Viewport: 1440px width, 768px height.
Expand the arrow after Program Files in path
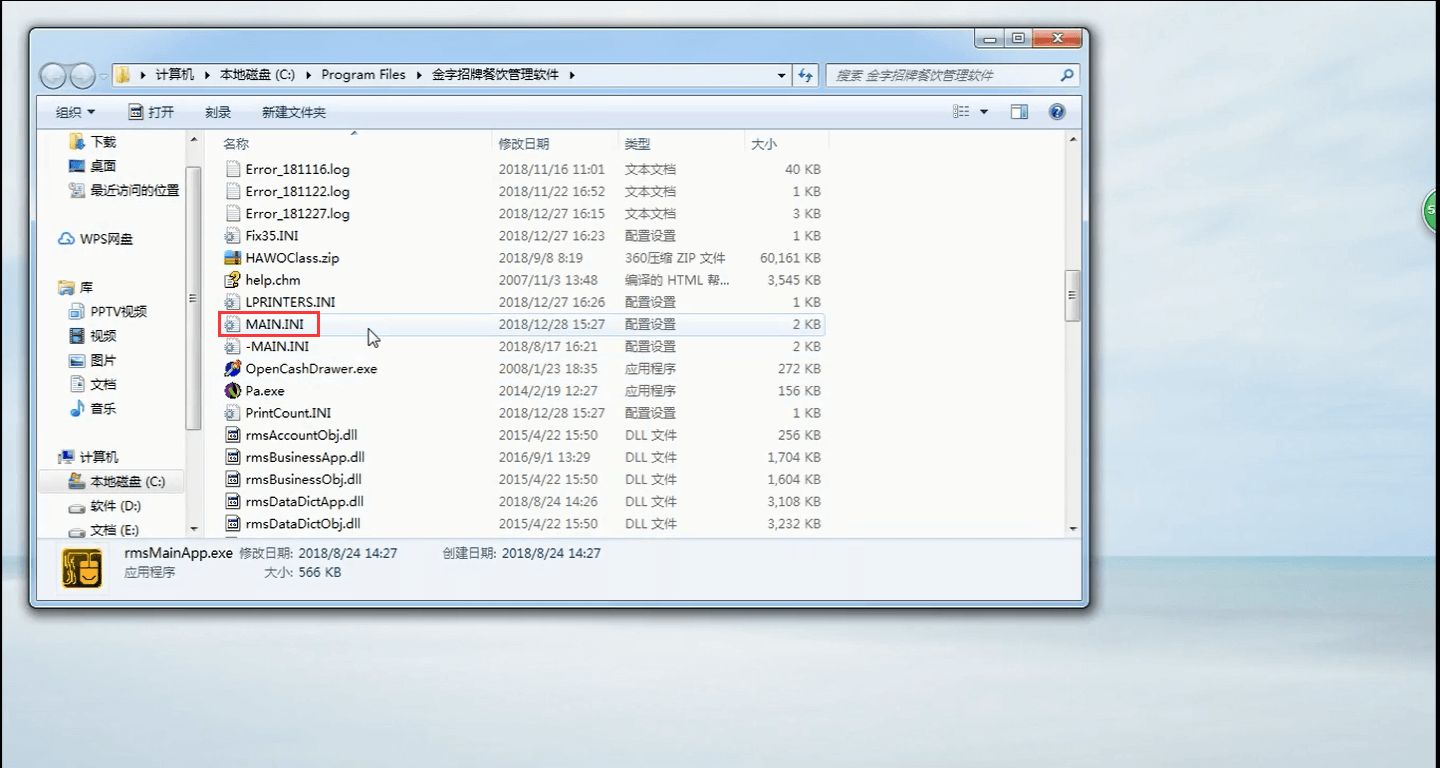coord(418,75)
